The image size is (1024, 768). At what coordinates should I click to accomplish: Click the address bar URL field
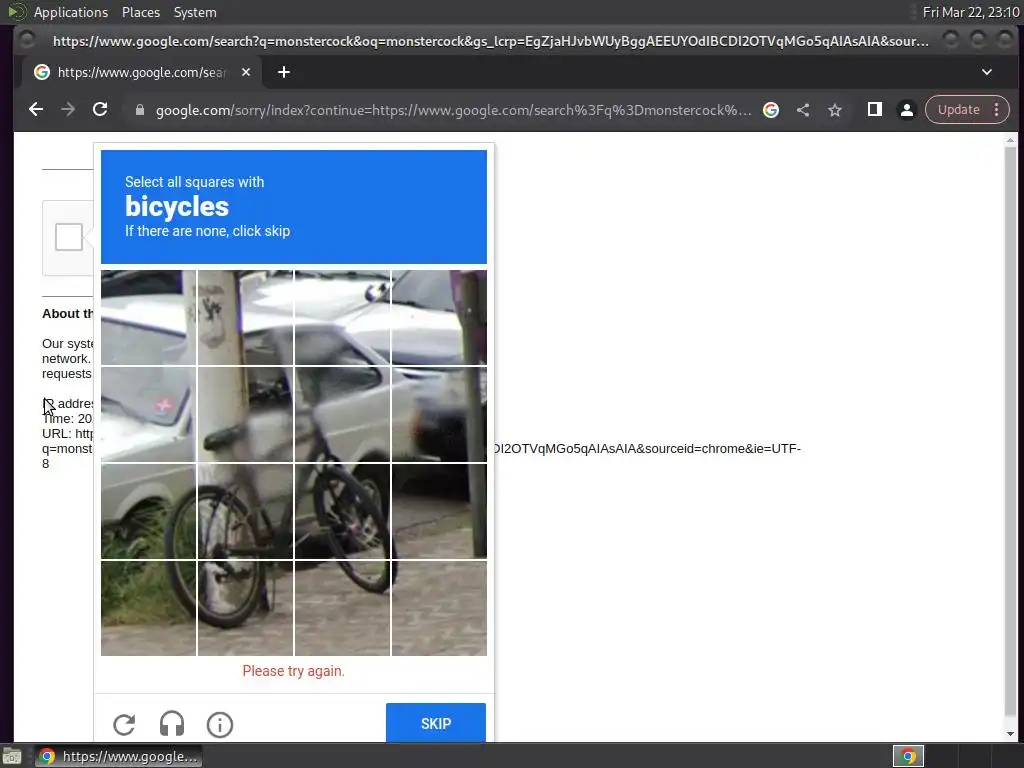(453, 110)
